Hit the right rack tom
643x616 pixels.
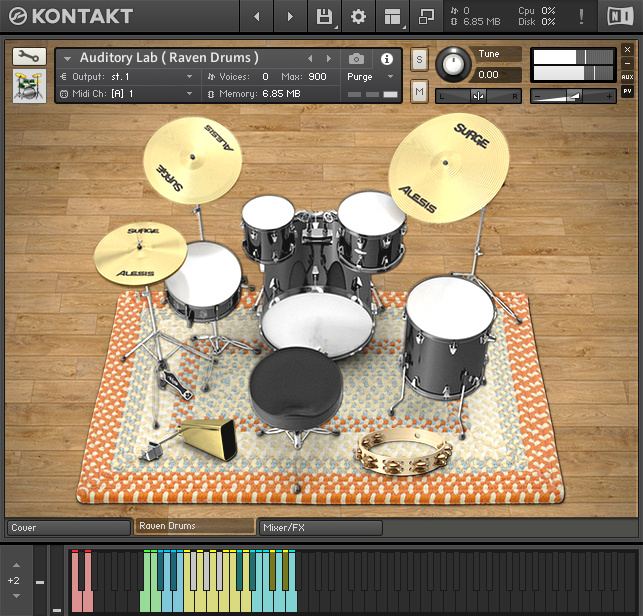[x=371, y=213]
